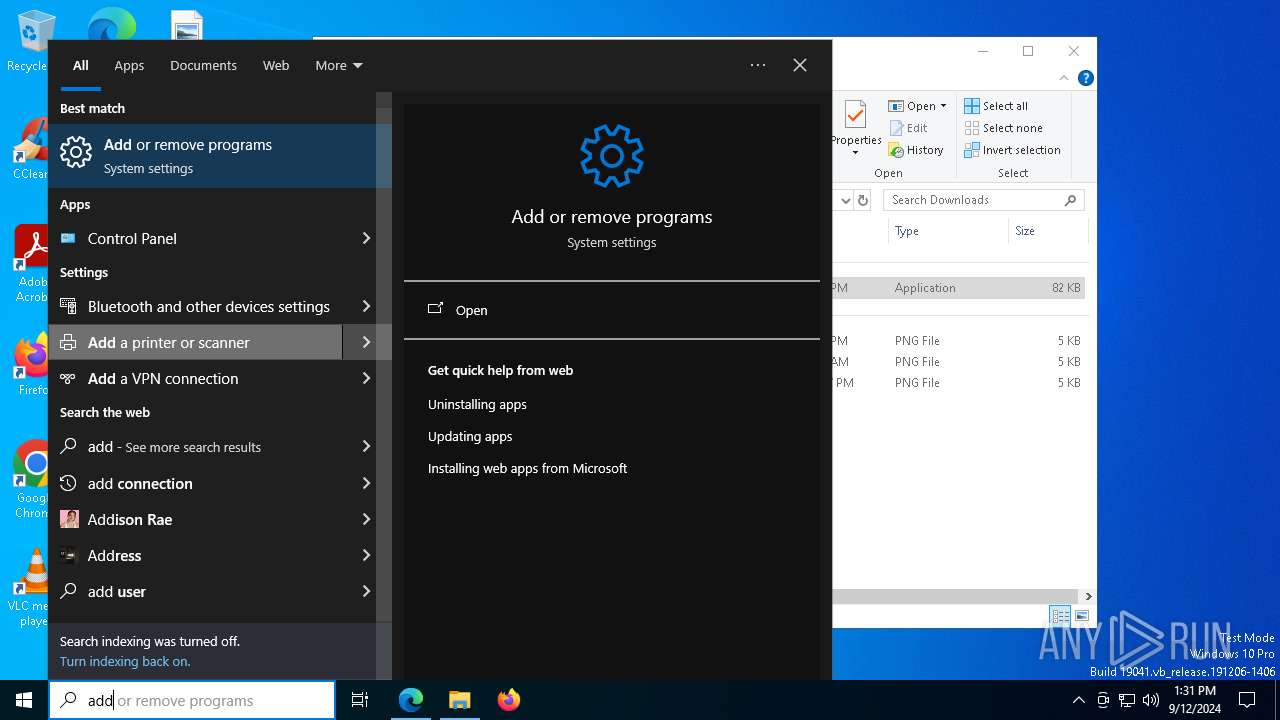Expand Bluetooth and other devices settings arrow

(366, 306)
